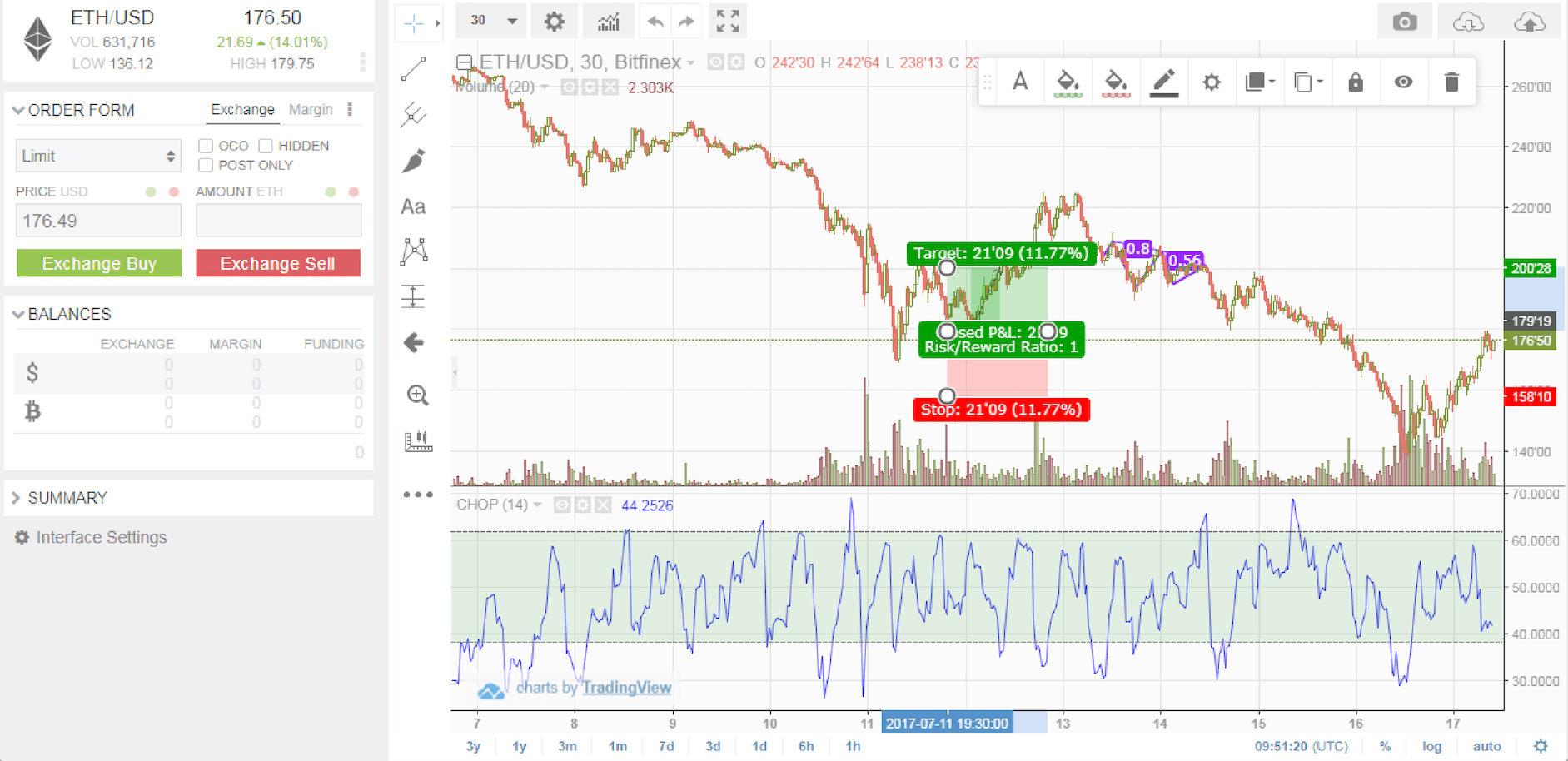Take a chart snapshot with camera icon
The height and width of the screenshot is (761, 1568).
click(x=1405, y=22)
